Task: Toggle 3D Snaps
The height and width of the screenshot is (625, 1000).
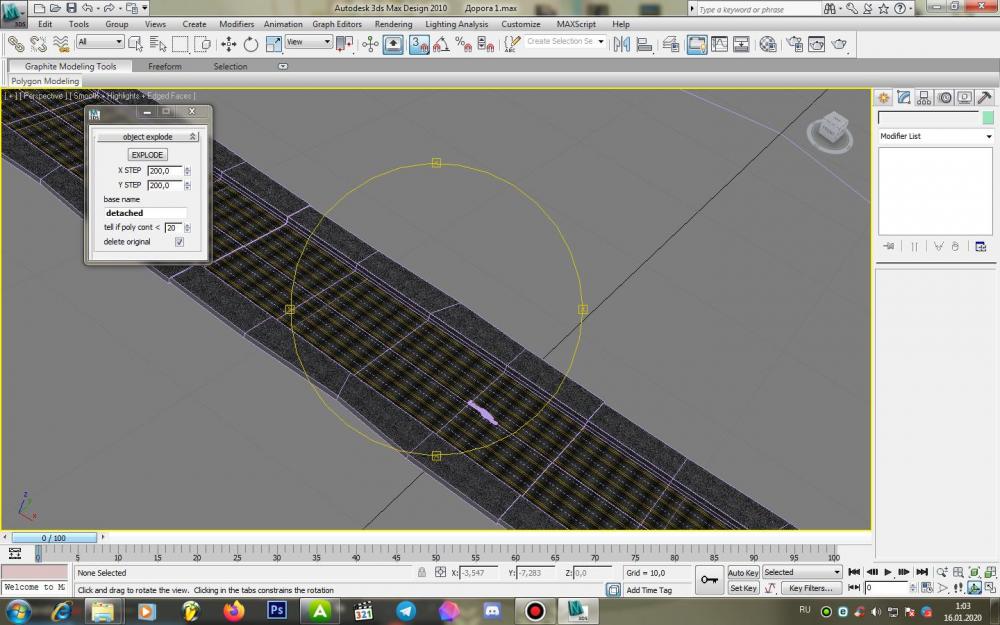Action: pos(419,44)
